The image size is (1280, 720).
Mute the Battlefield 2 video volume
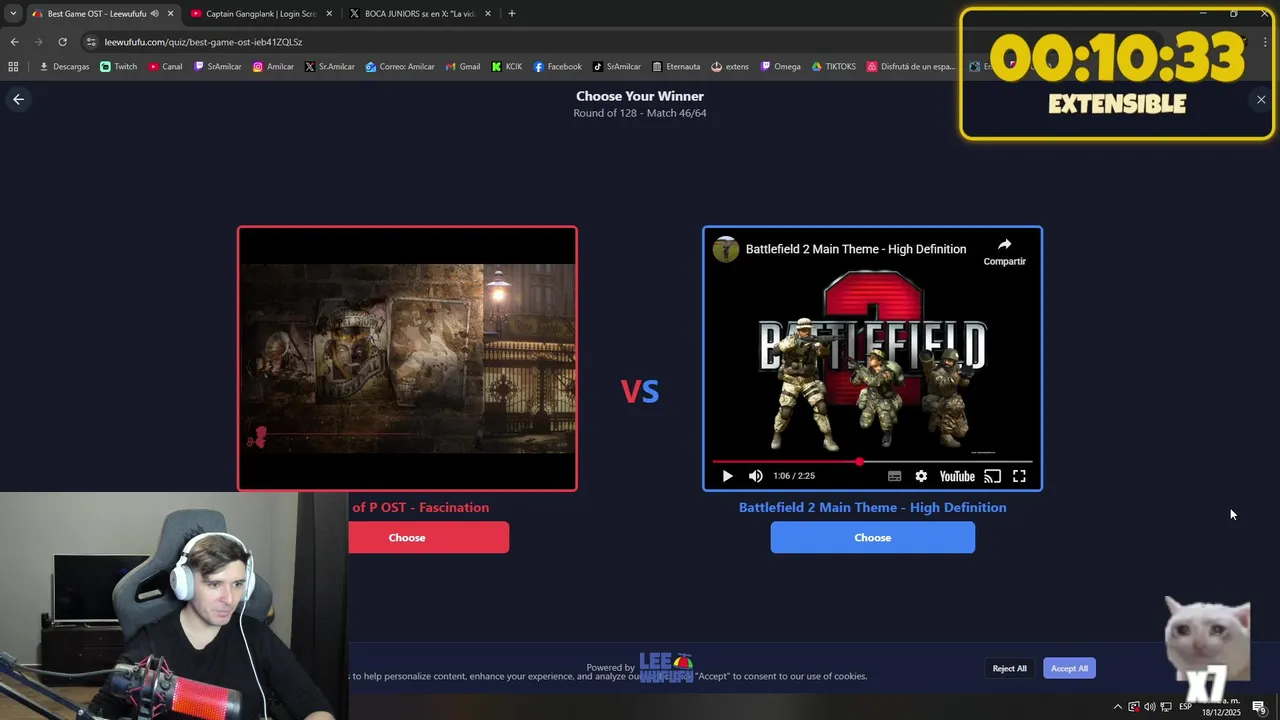[x=756, y=476]
